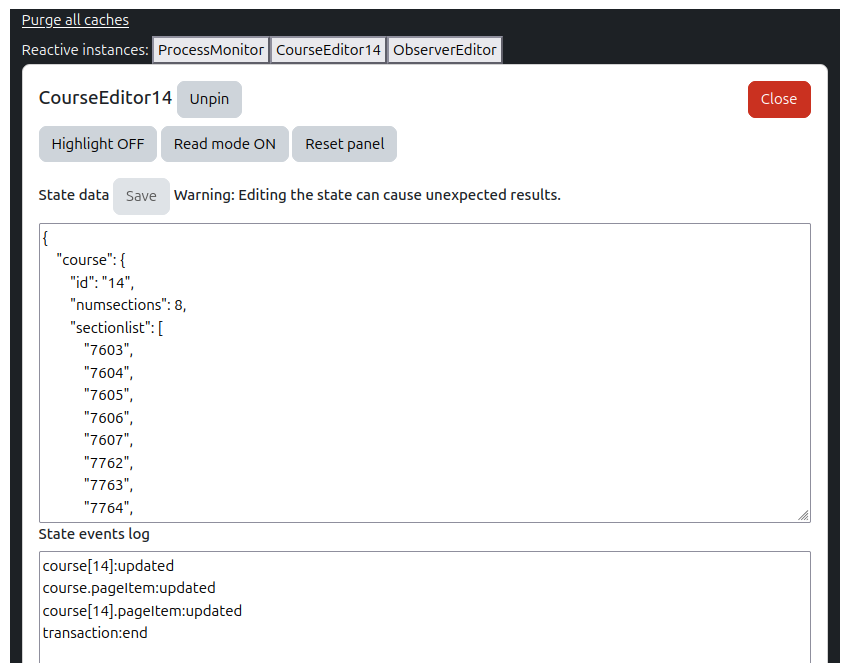Screen dimensions: 848x663
Task: Click the "numsections": 8 line in State data
Action: click(128, 305)
